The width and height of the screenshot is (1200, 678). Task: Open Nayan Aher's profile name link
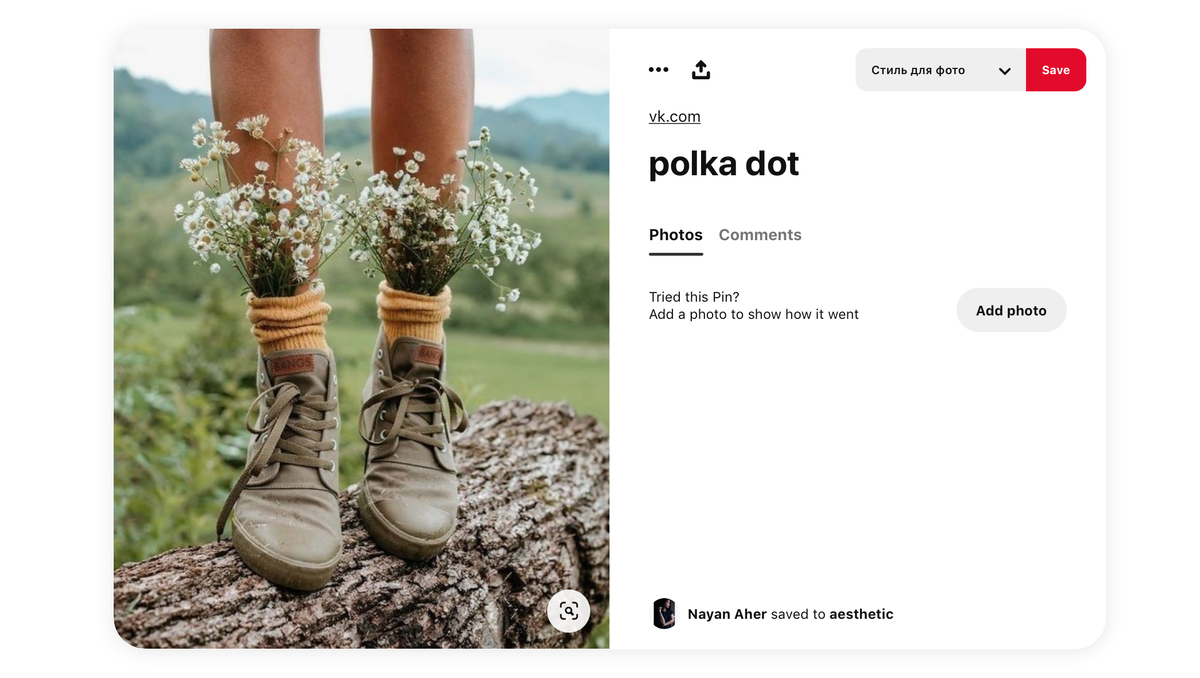tap(727, 614)
